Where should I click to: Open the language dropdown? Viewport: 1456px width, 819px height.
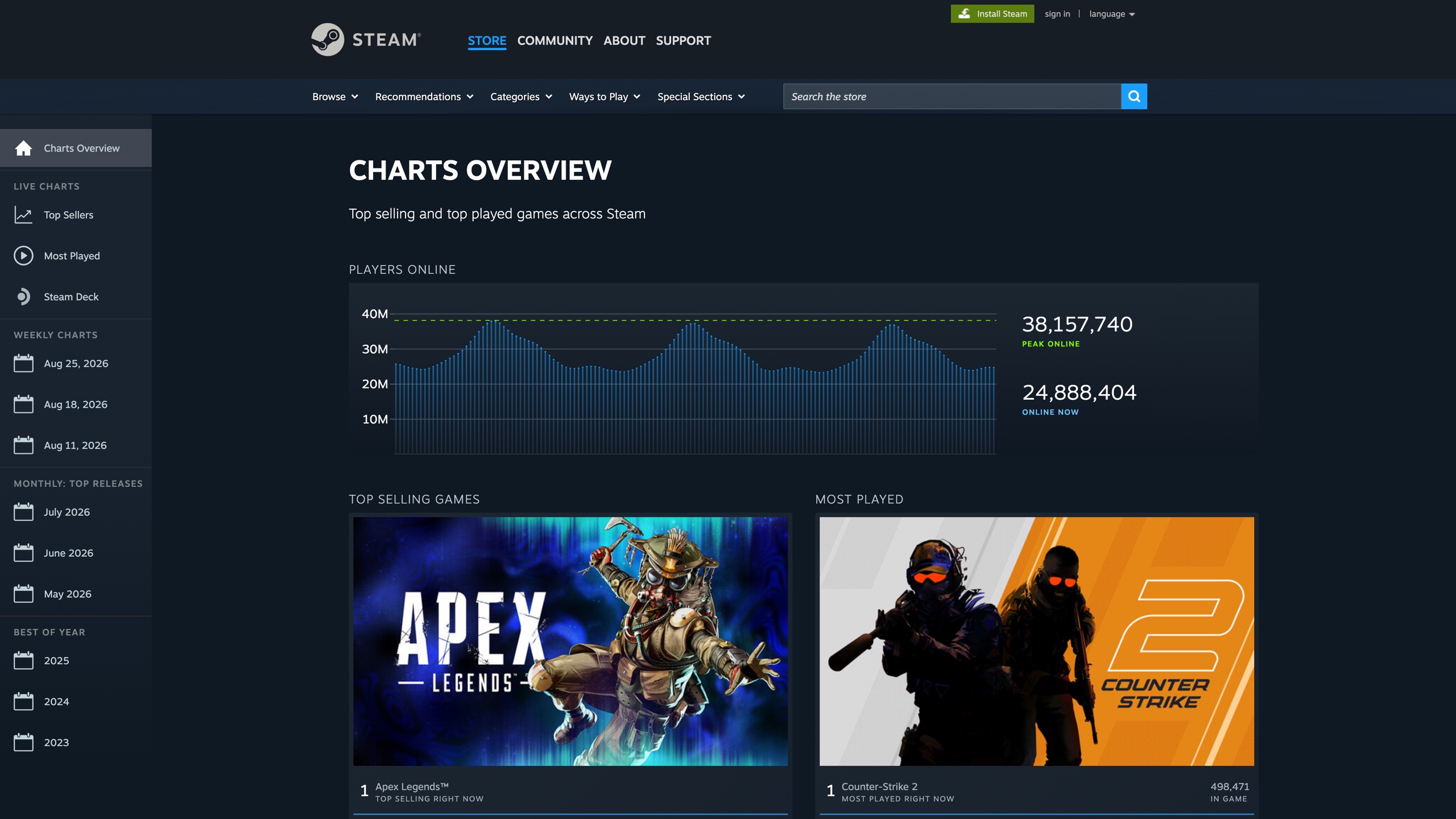pos(1112,14)
